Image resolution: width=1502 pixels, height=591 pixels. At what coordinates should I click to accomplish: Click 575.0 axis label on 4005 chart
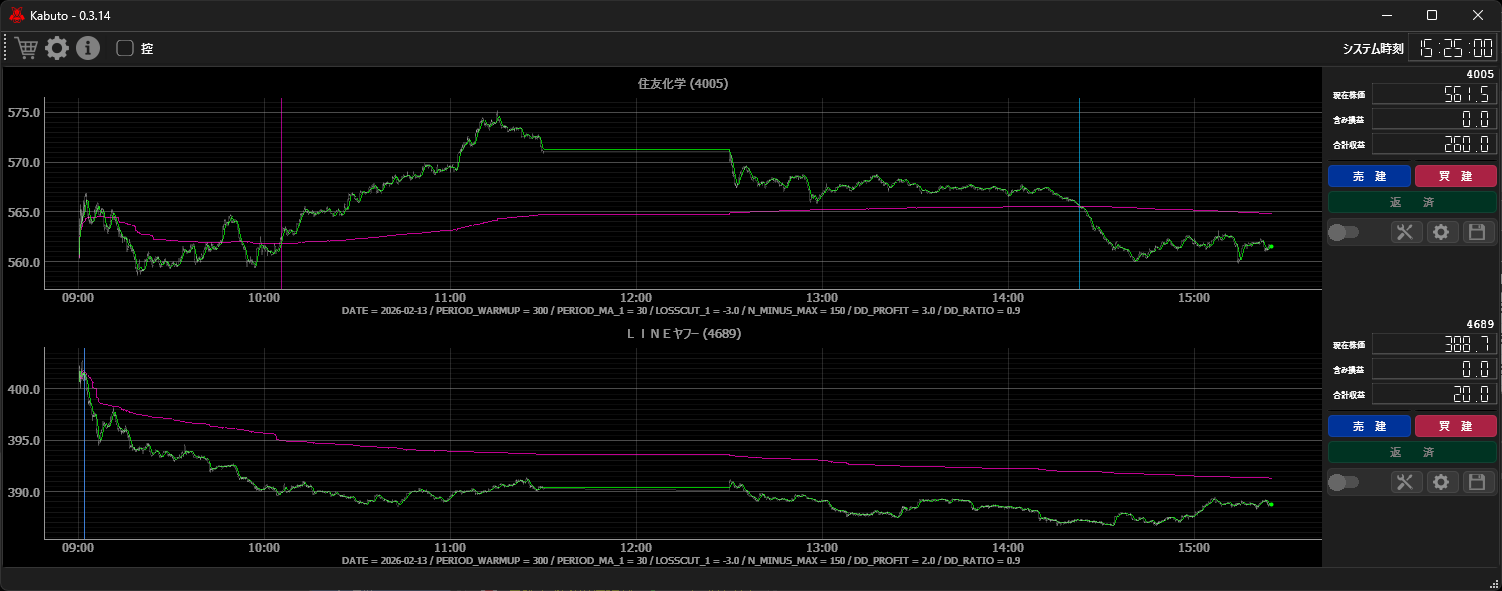click(x=23, y=113)
